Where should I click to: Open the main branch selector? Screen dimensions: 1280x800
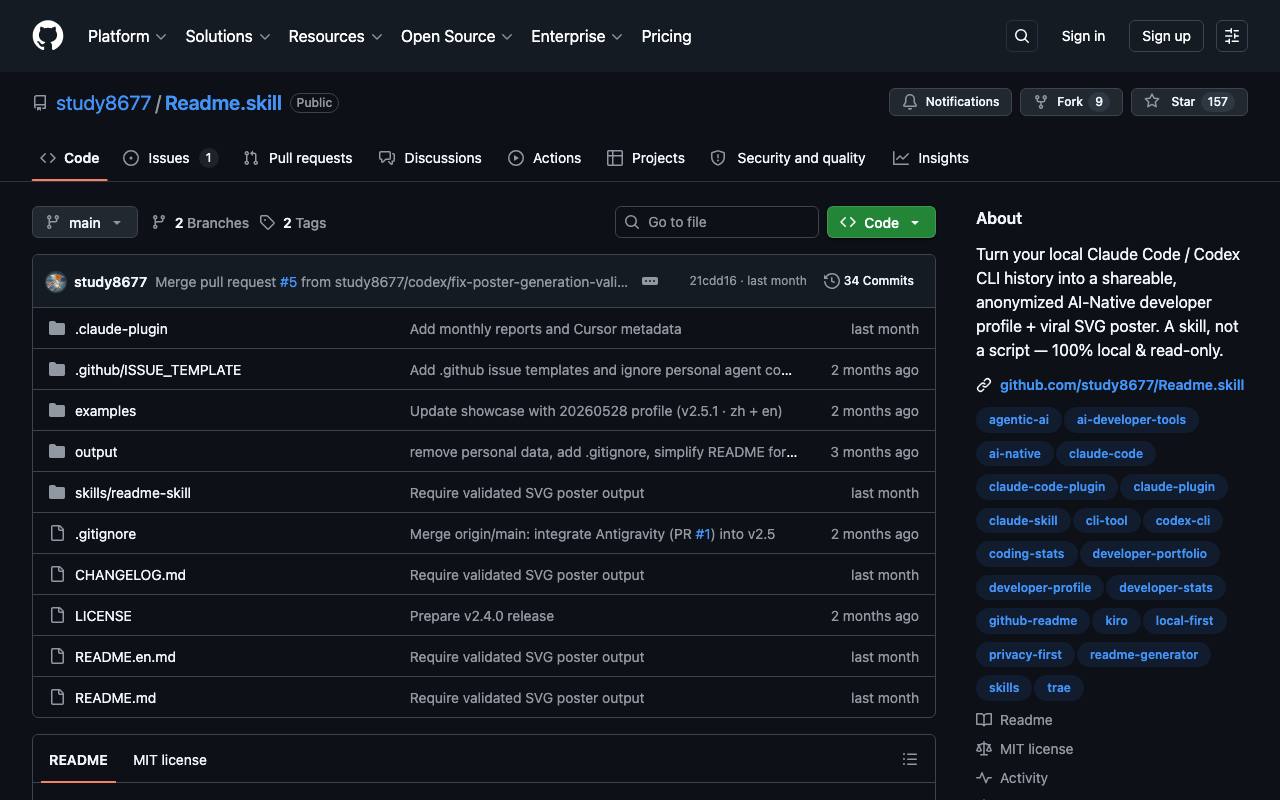pyautogui.click(x=84, y=222)
